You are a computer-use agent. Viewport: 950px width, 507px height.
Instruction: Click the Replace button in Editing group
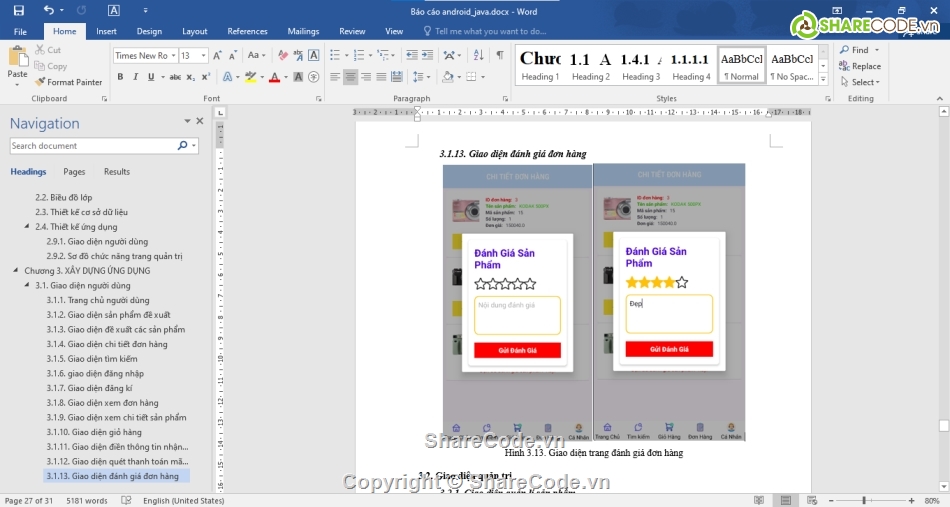860,66
